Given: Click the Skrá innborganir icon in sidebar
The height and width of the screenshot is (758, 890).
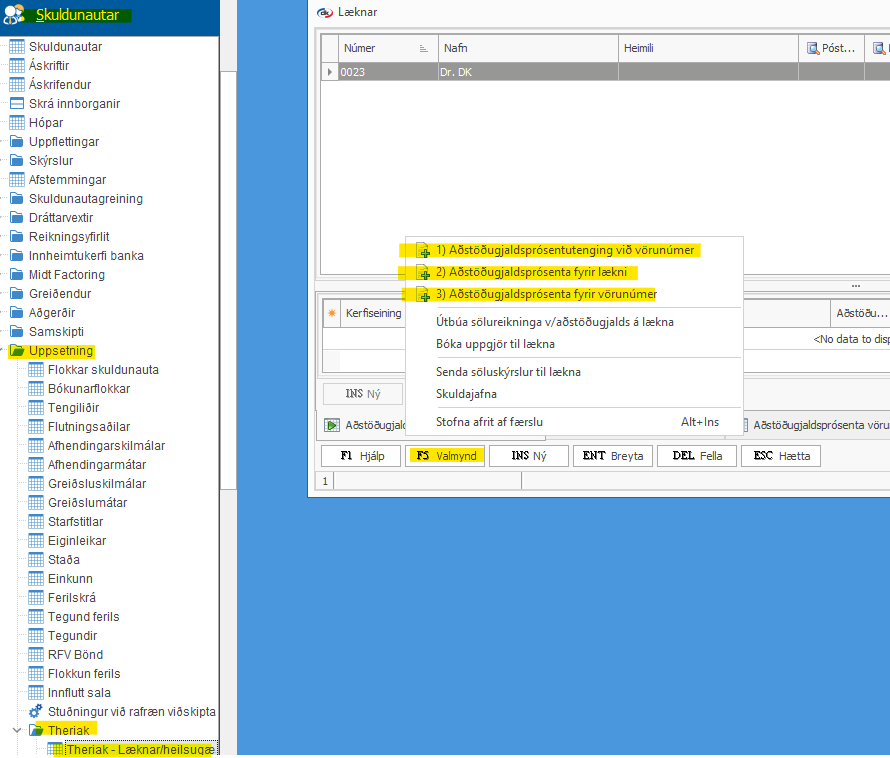Looking at the screenshot, I should [x=17, y=104].
